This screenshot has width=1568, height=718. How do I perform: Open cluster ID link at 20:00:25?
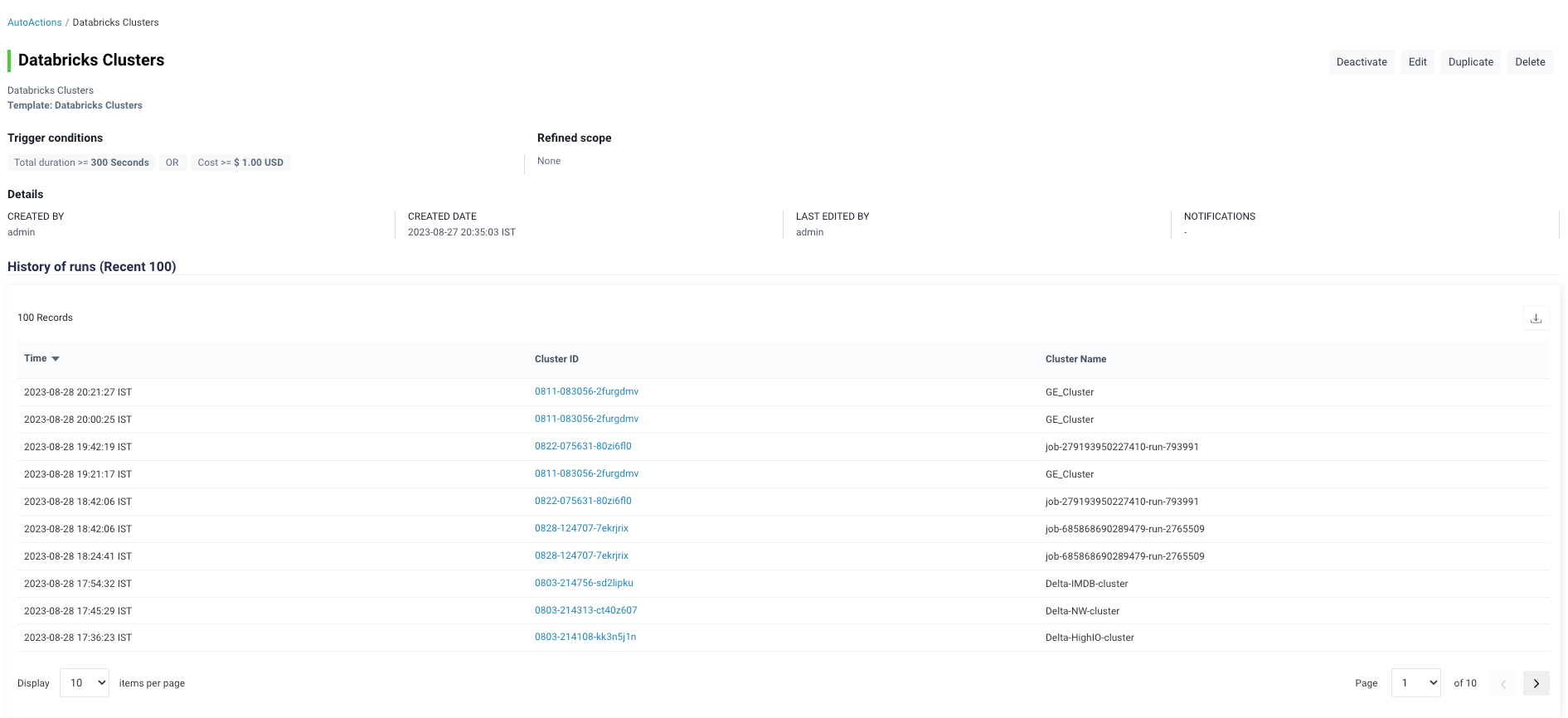pos(586,419)
